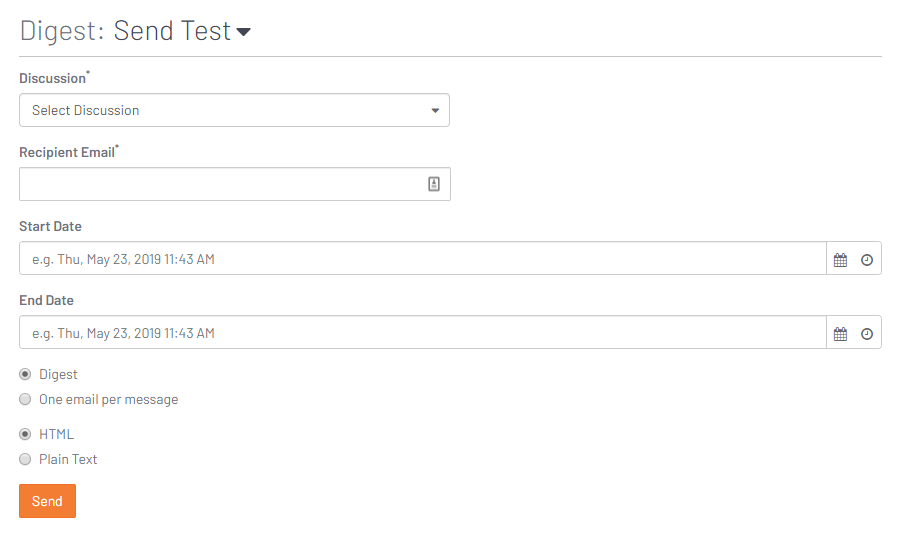Click the Send button

point(48,501)
